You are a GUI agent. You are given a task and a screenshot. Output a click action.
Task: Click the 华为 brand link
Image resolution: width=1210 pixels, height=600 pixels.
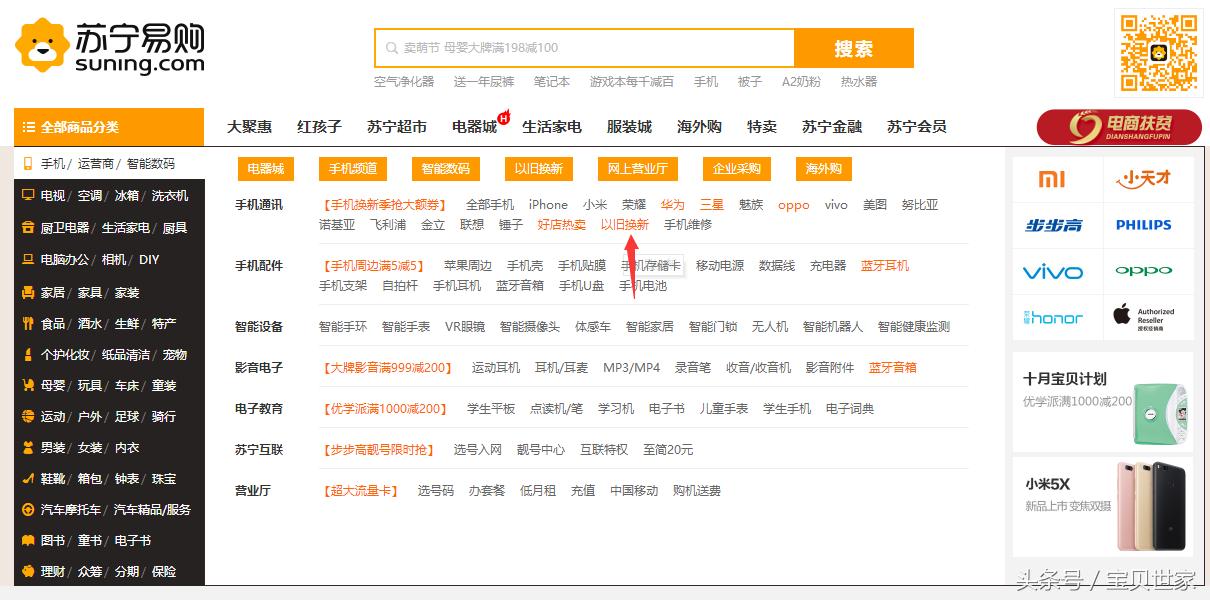point(672,203)
